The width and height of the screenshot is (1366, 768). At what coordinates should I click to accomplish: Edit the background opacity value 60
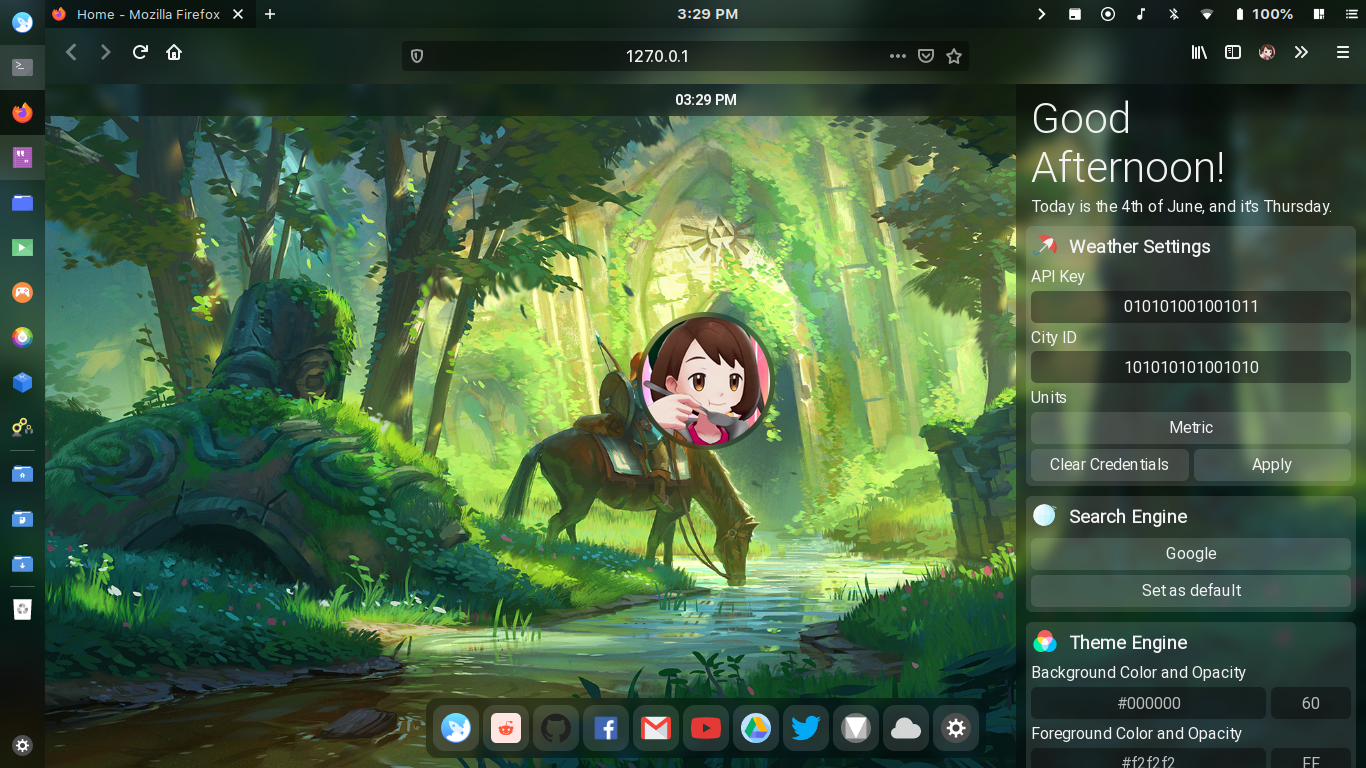point(1311,703)
